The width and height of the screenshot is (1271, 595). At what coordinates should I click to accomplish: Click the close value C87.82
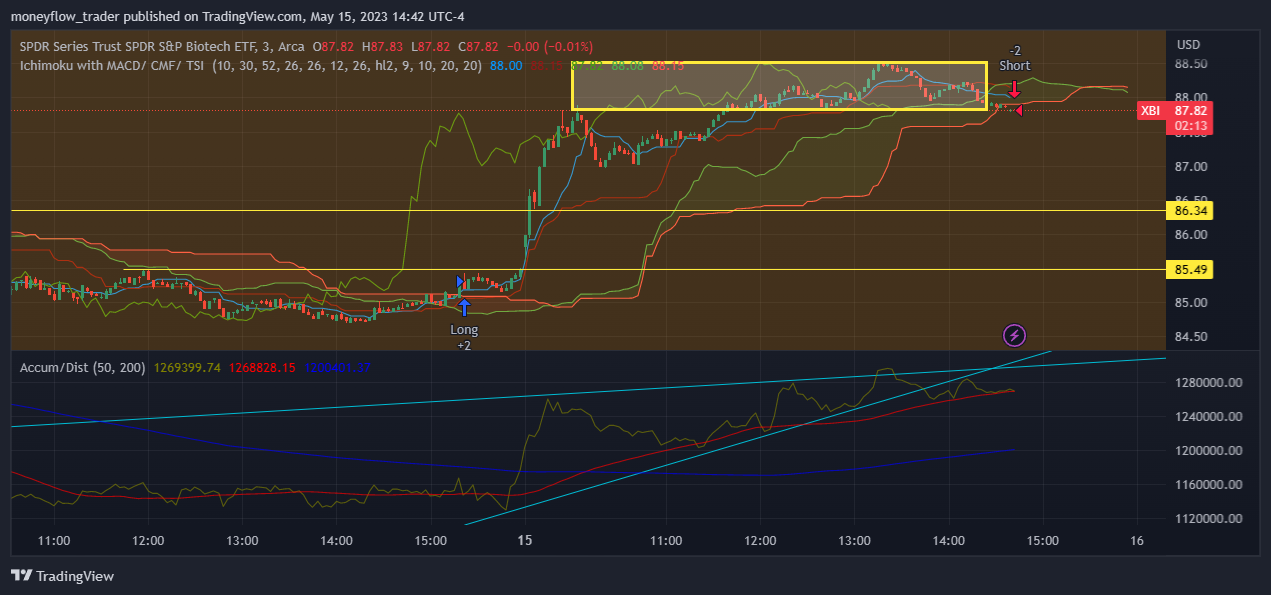click(x=478, y=47)
